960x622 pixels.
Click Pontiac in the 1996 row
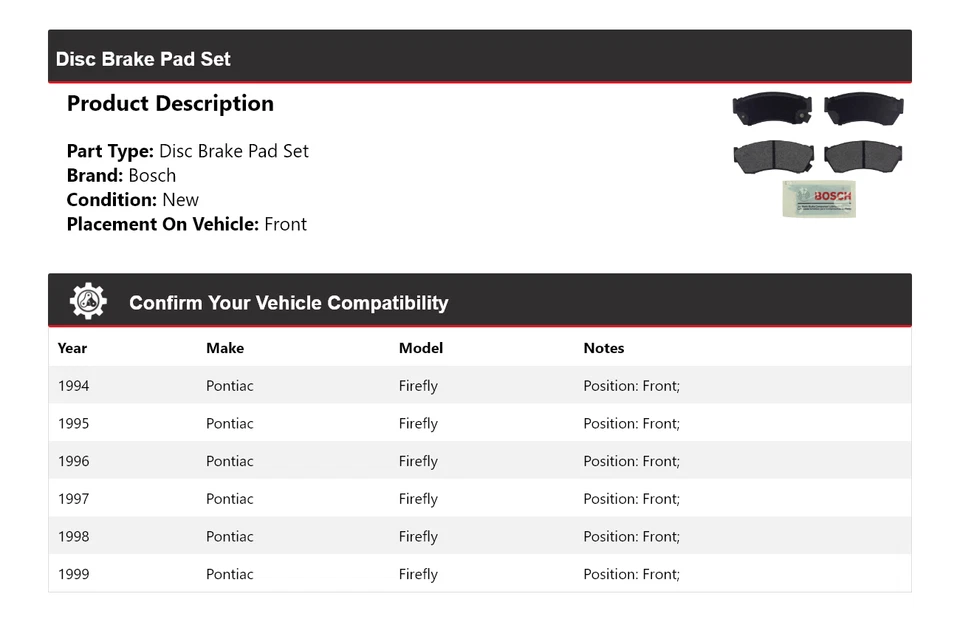230,461
